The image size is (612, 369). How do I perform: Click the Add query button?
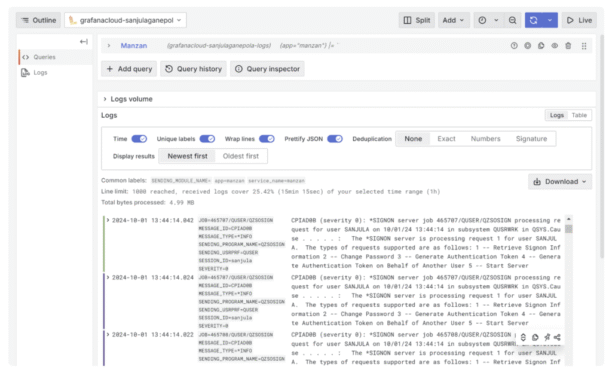click(x=129, y=69)
